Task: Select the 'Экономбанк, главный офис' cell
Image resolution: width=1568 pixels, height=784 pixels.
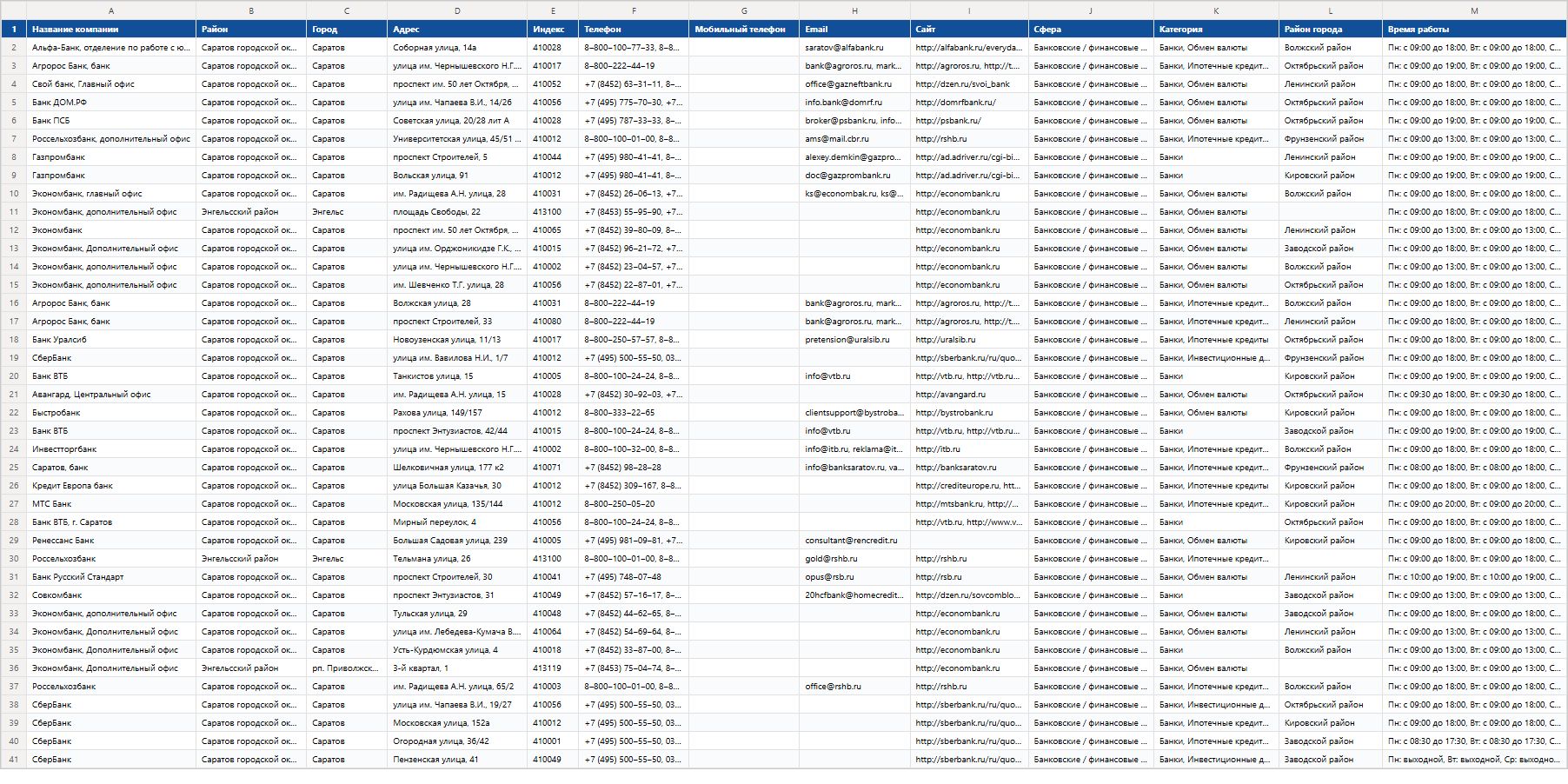Action: 111,194
